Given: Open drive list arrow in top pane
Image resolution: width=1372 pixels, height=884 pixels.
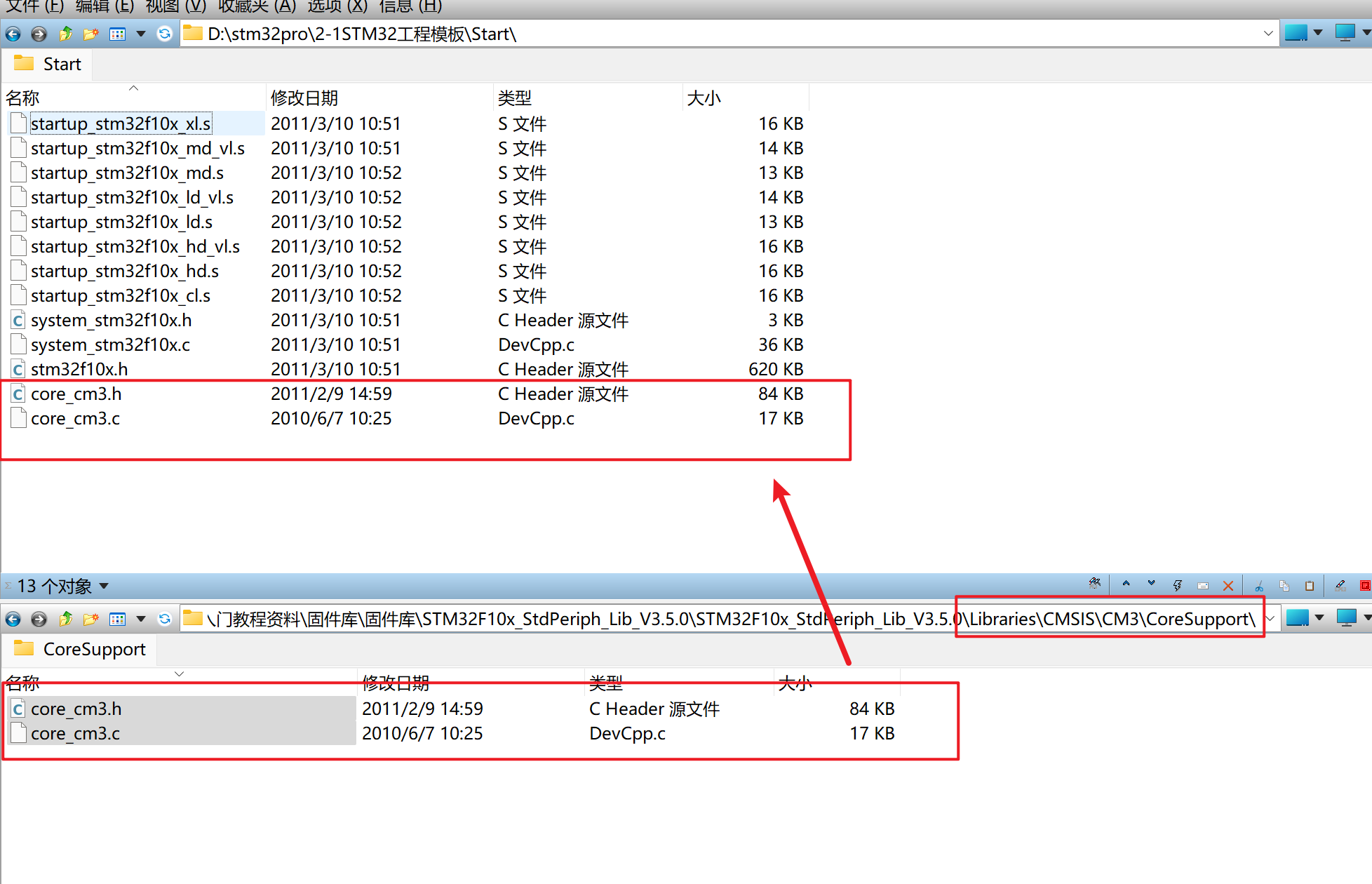Looking at the screenshot, I should click(1318, 33).
